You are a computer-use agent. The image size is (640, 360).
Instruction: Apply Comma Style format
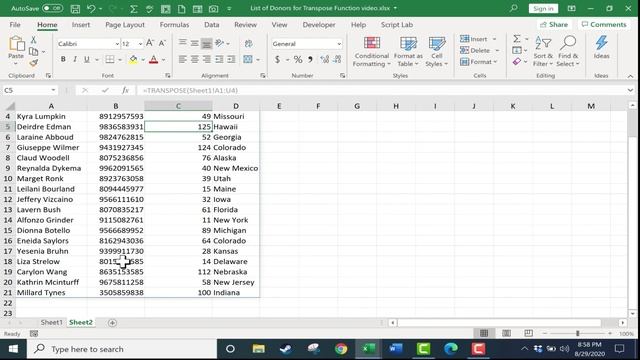[x=310, y=60]
